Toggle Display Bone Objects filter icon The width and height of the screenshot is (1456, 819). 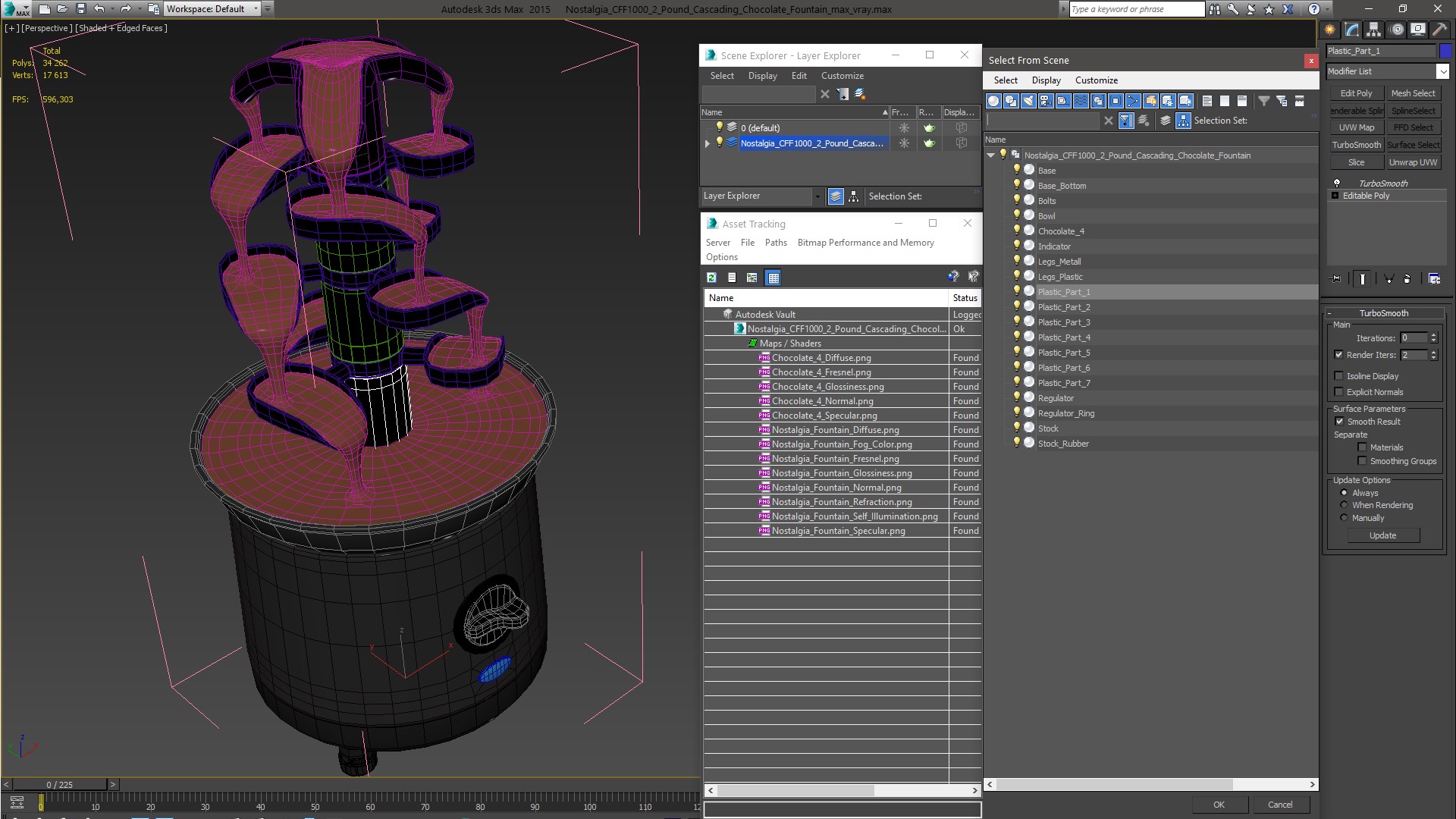click(1133, 101)
